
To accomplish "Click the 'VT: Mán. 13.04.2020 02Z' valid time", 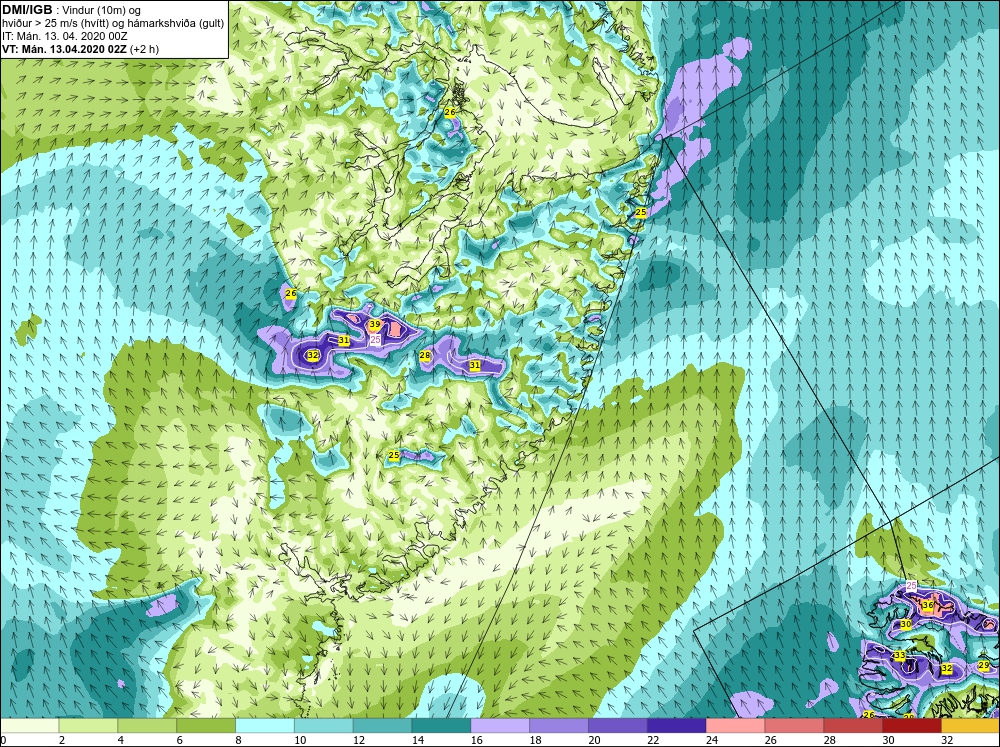I will (64, 49).
